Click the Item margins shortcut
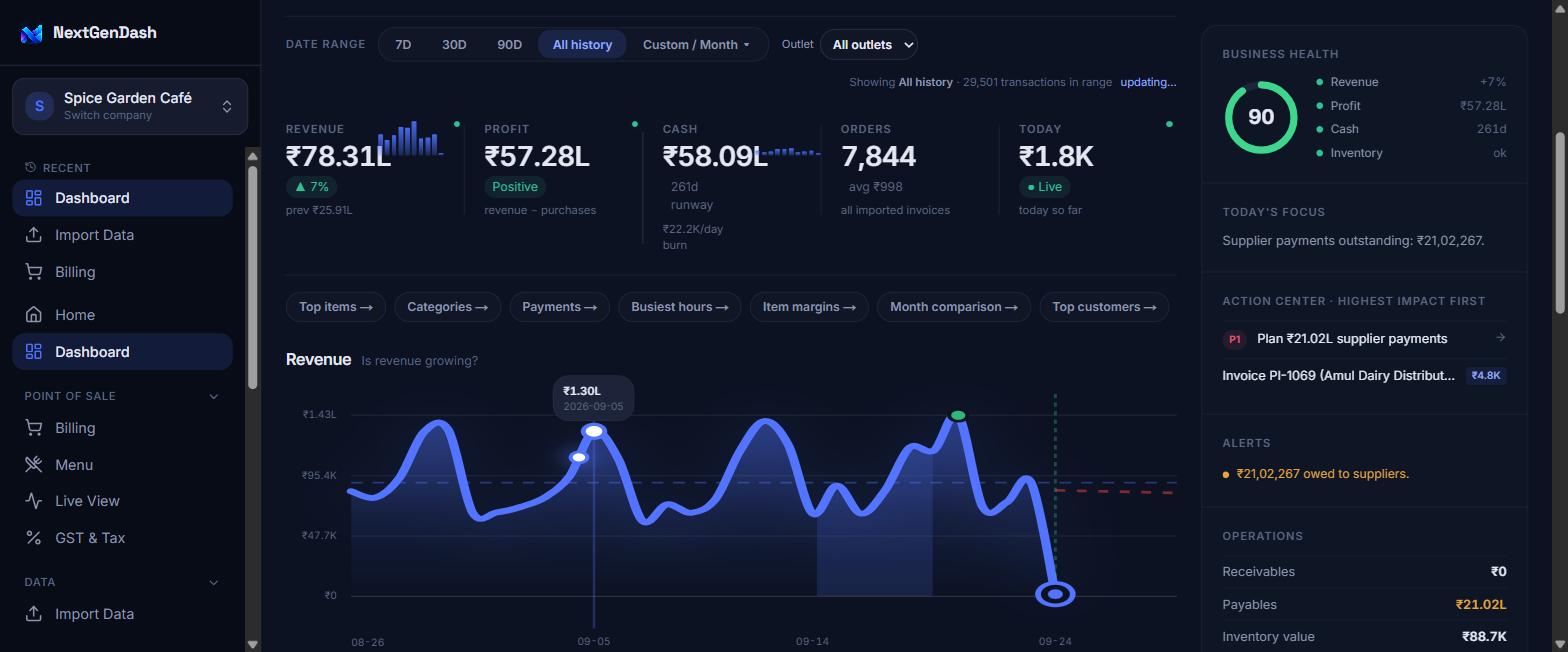This screenshot has height=652, width=1568. coord(809,307)
